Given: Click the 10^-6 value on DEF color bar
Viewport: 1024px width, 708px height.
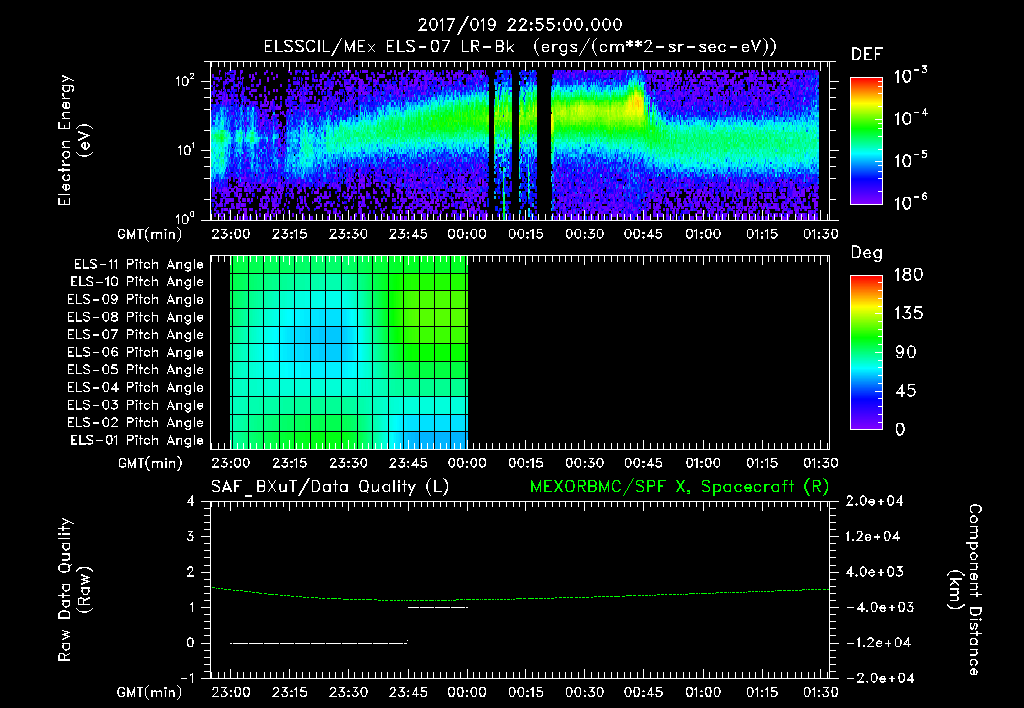Looking at the screenshot, I should tap(910, 202).
